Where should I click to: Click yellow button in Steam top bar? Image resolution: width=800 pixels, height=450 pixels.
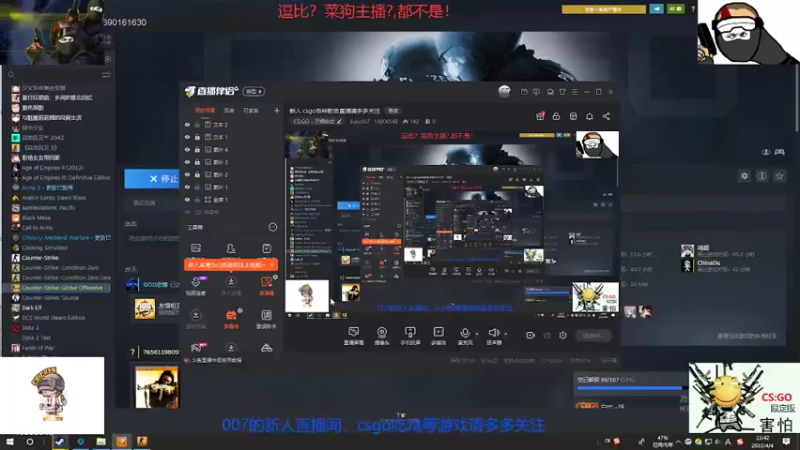604,9
